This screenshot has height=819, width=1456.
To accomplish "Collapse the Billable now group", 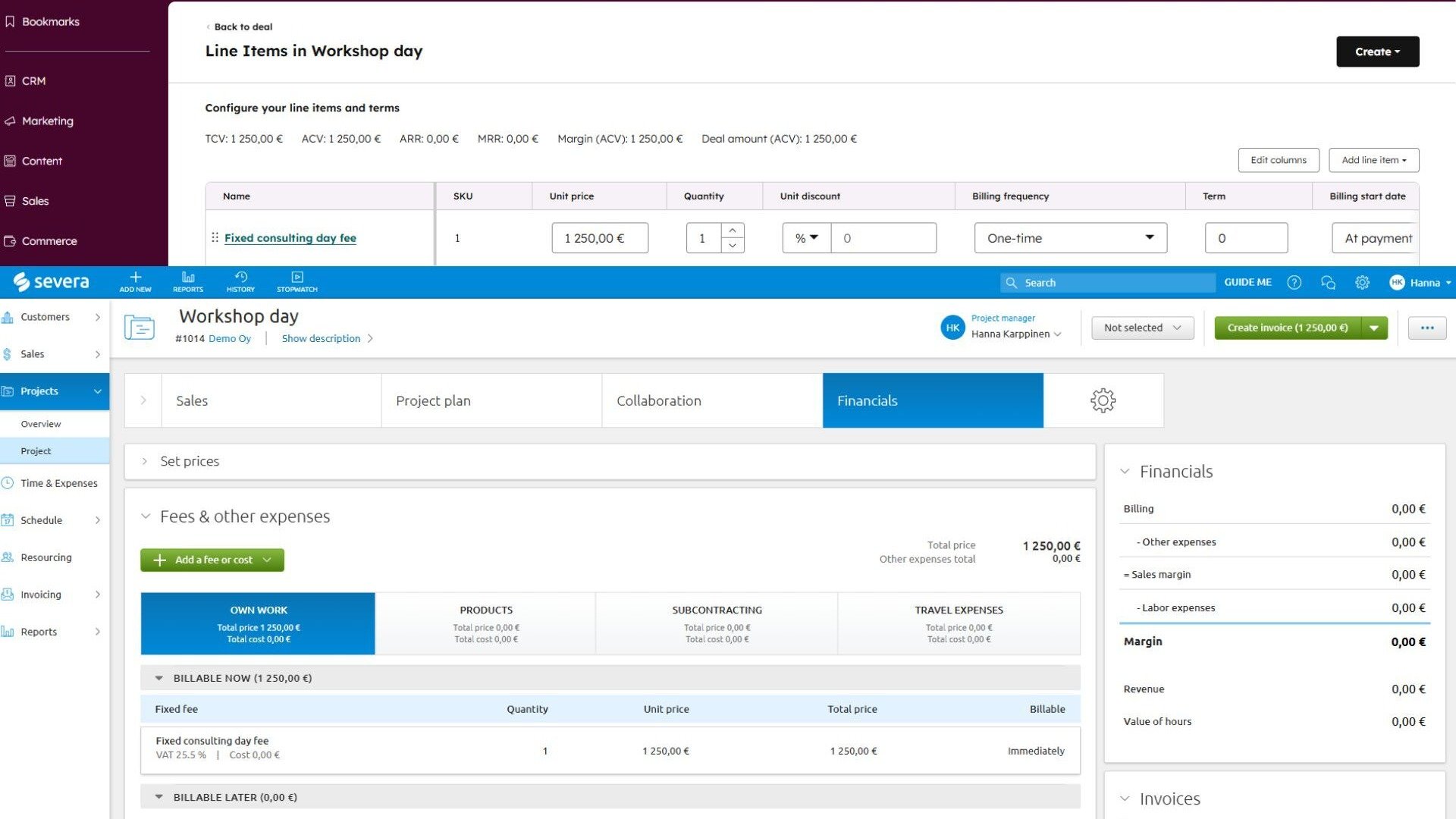I will [x=159, y=678].
